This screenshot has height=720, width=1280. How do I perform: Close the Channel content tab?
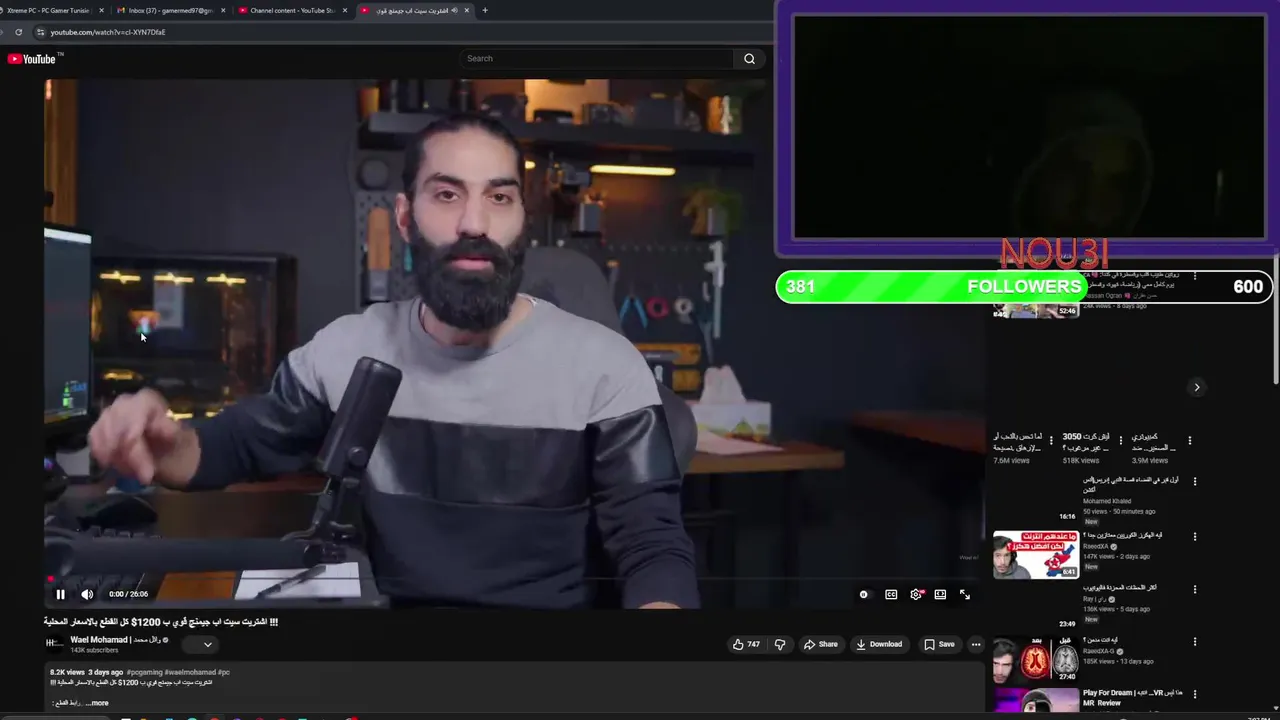coord(345,10)
